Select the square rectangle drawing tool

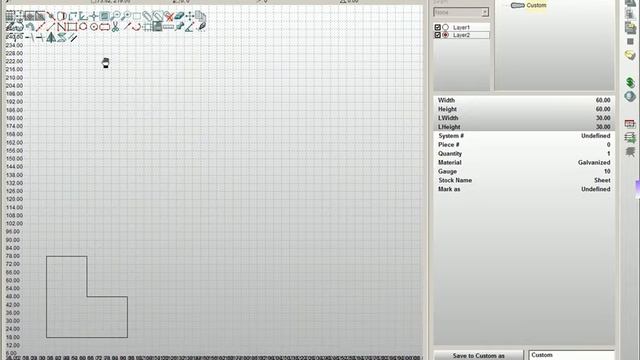point(72,27)
